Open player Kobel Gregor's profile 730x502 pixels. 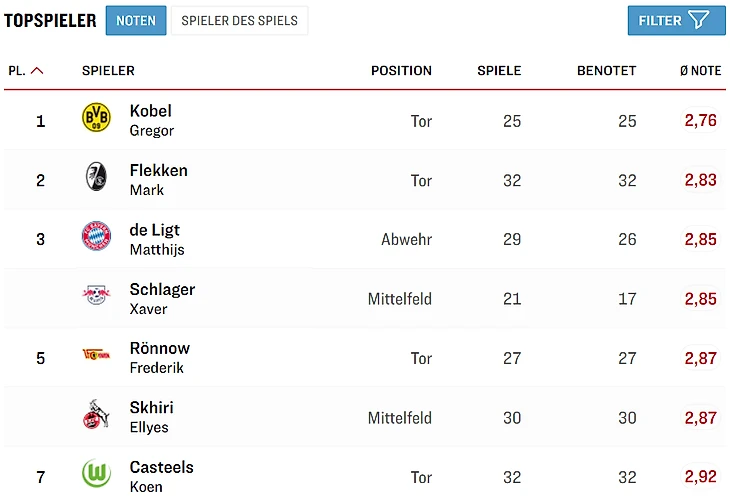(x=151, y=120)
